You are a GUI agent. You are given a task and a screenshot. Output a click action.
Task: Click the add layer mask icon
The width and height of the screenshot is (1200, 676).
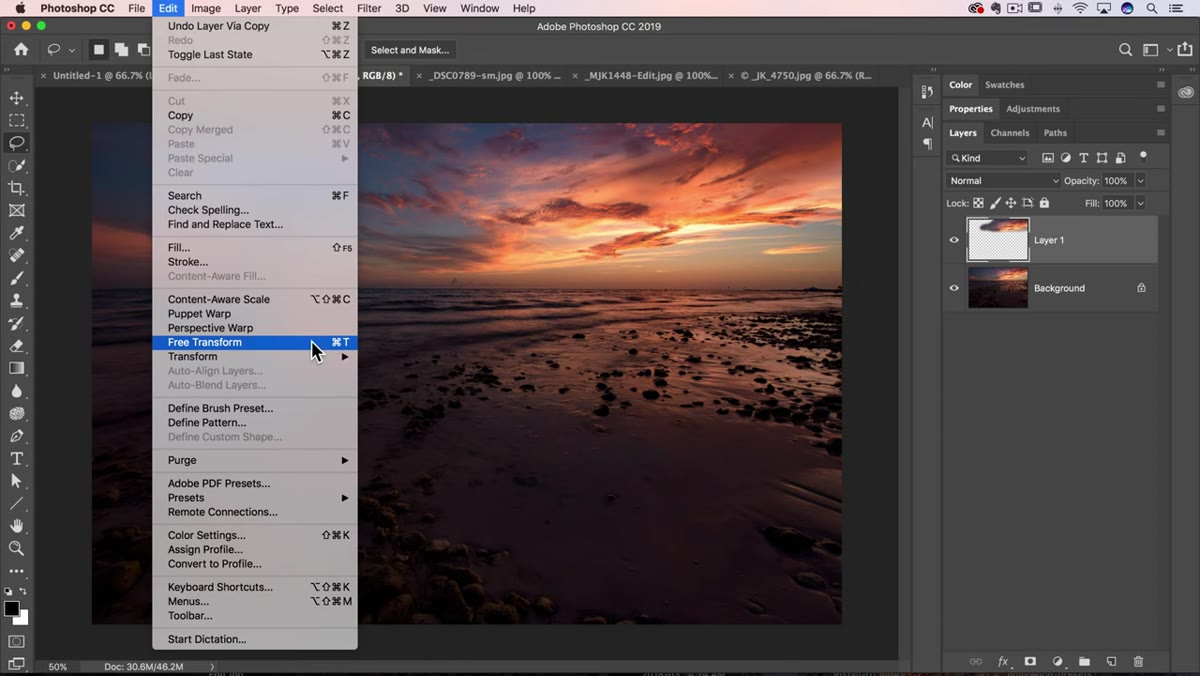point(1030,661)
